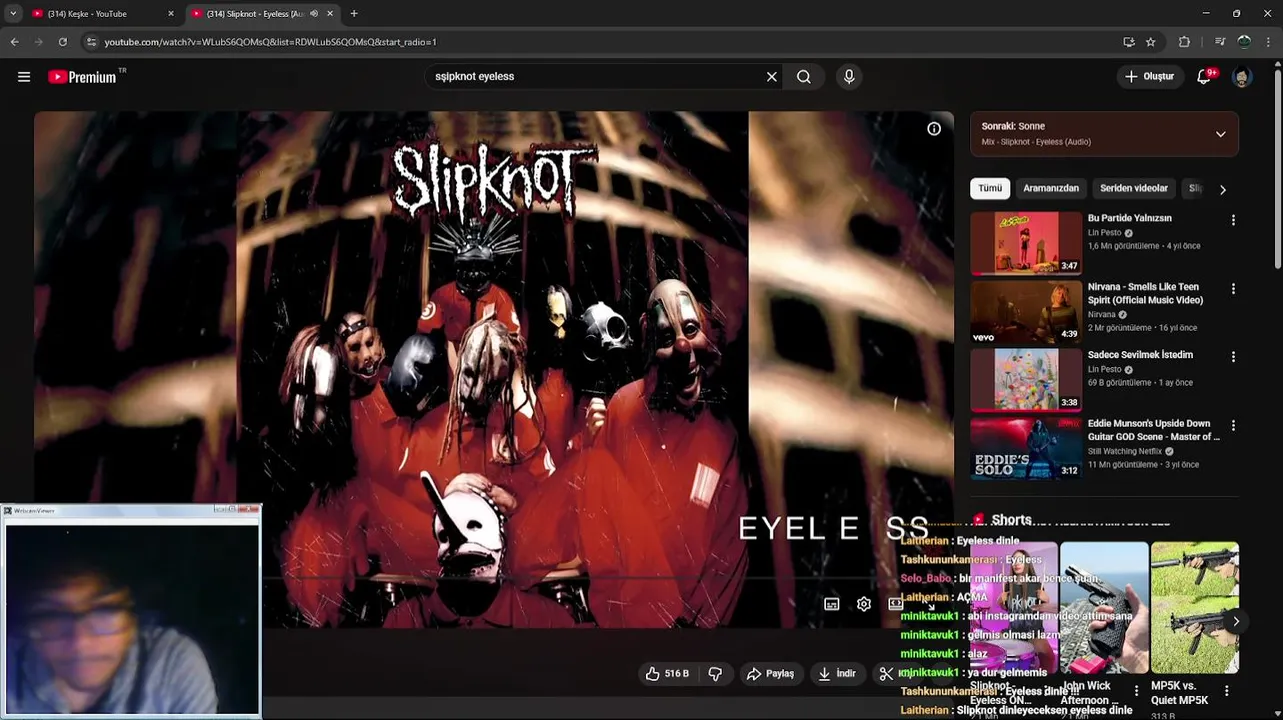Open options for Eddie Munson's guitar video
Image resolution: width=1283 pixels, height=720 pixels.
coord(1233,426)
